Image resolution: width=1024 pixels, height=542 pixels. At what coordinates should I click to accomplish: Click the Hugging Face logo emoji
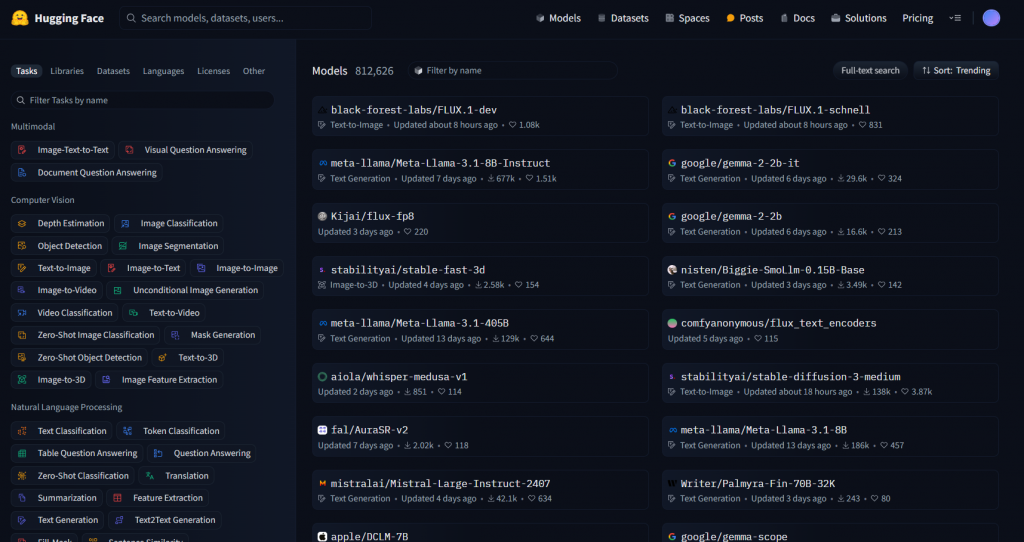tap(20, 18)
